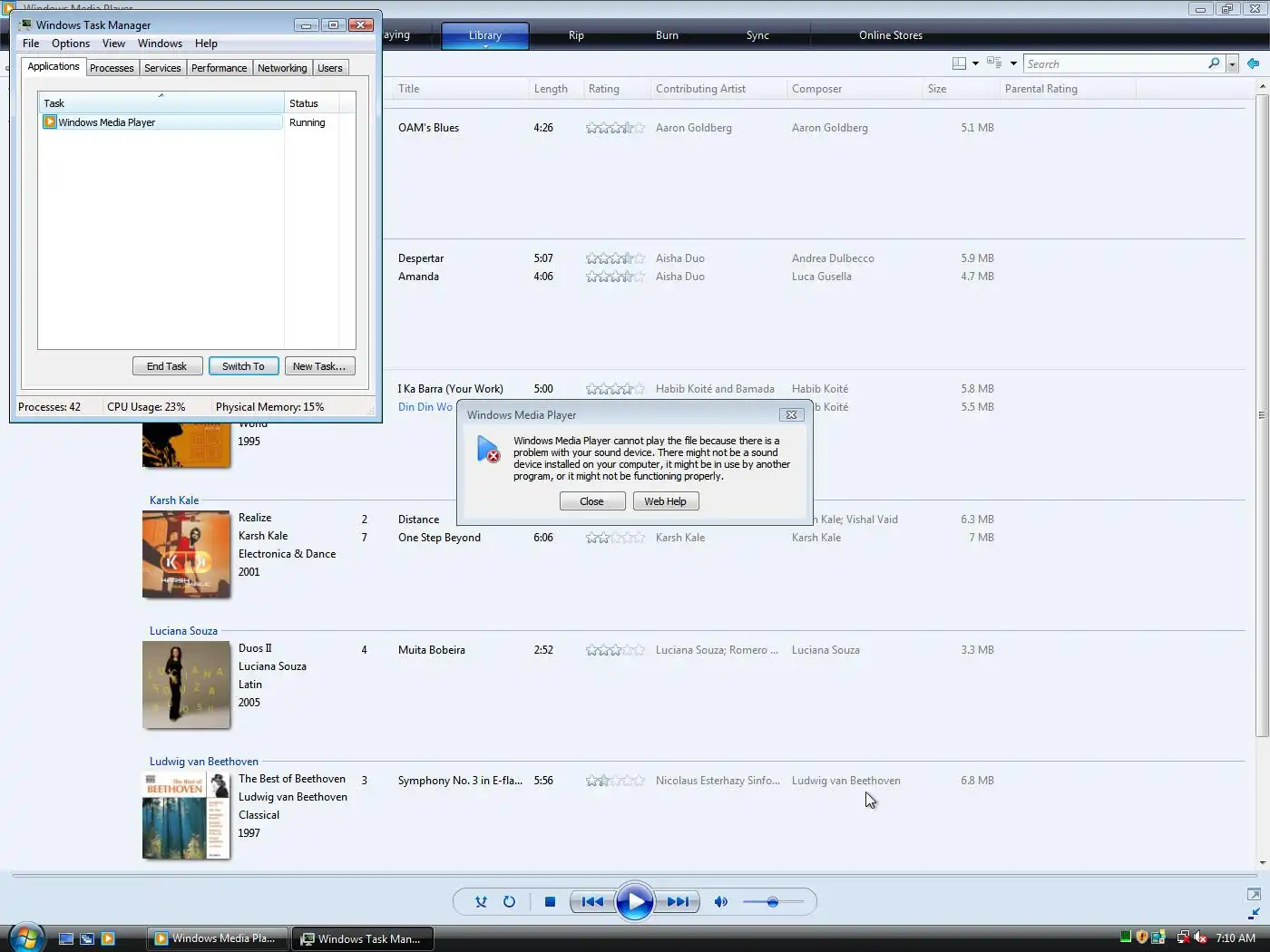The image size is (1270, 952).
Task: Open Task Manager Services tab
Action: 162,68
